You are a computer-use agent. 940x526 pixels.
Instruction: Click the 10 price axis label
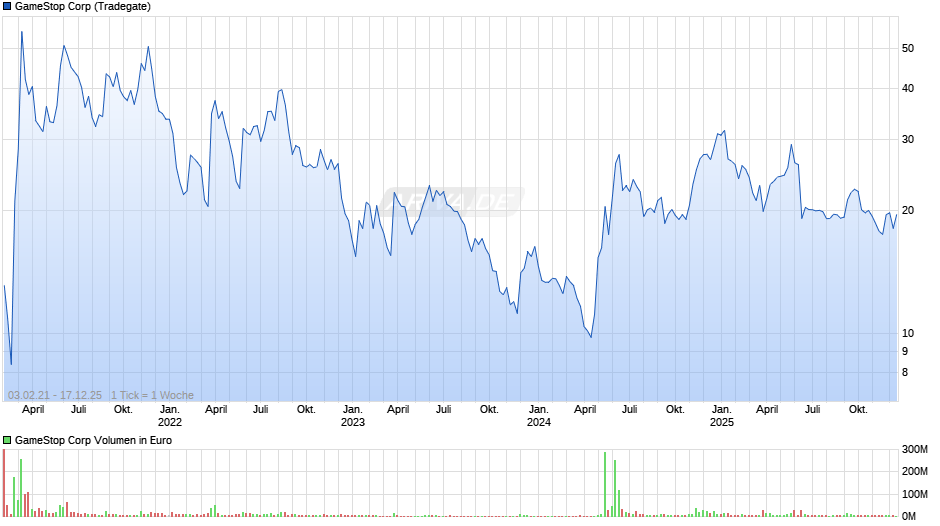click(x=908, y=333)
